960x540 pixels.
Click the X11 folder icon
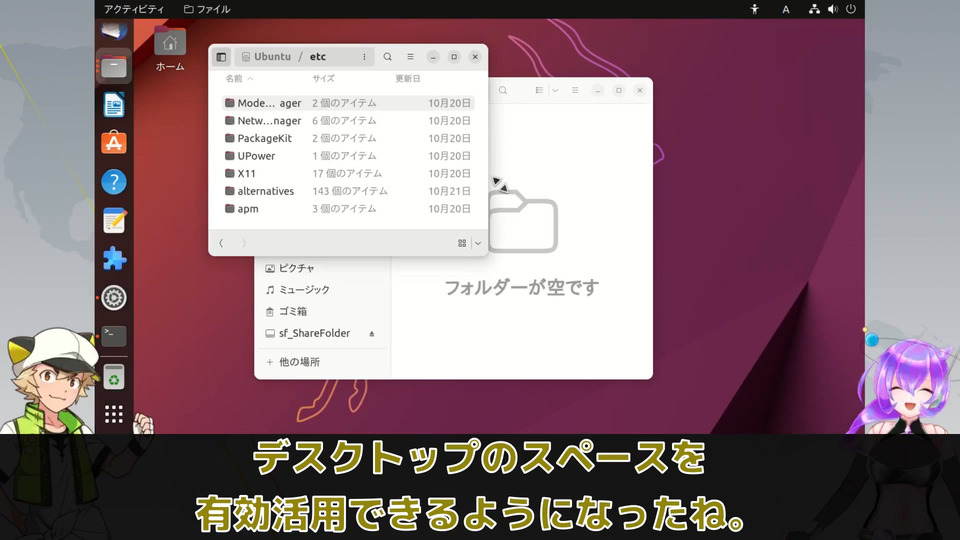230,173
